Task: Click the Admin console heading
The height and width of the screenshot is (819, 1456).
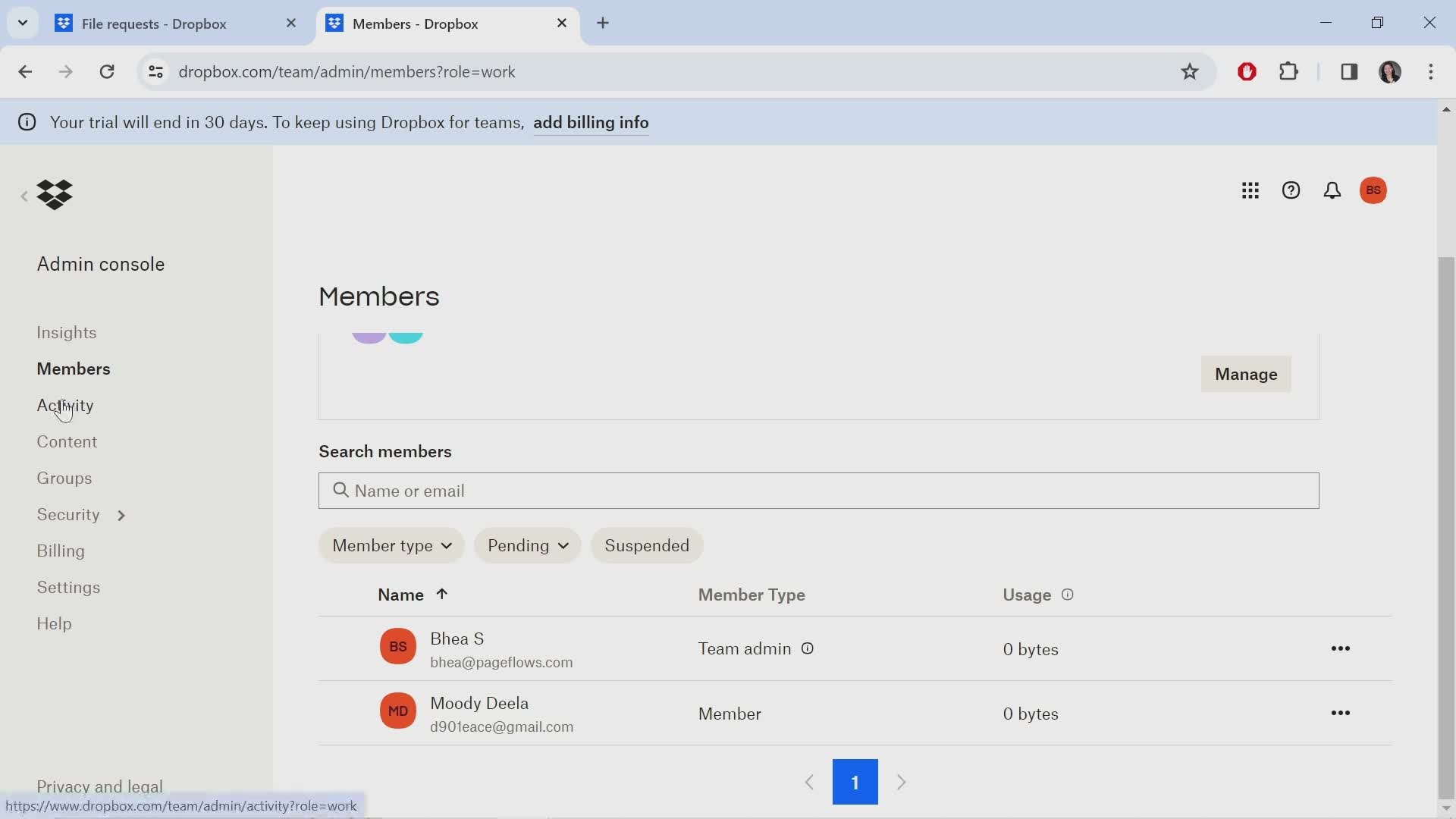Action: (x=101, y=265)
